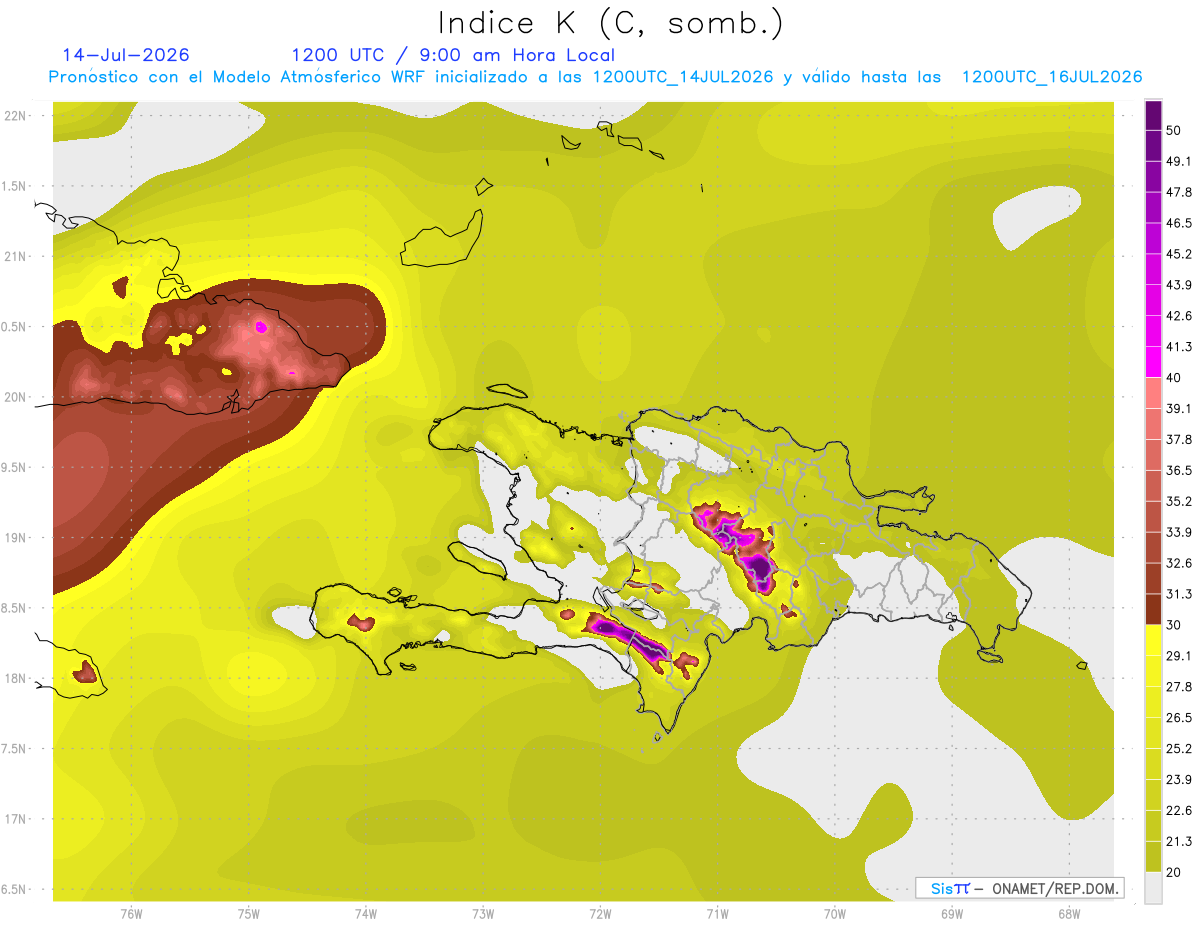1200x927 pixels.
Task: Click the legend value '42.6'
Action: pyautogui.click(x=1178, y=316)
